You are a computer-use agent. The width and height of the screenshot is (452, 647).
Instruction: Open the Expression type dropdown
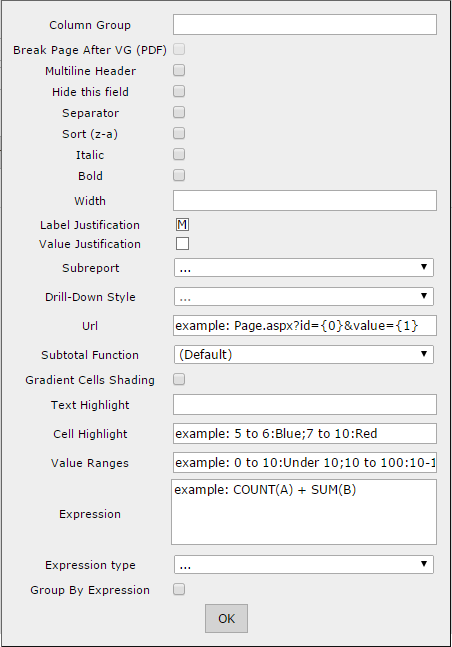pos(304,564)
